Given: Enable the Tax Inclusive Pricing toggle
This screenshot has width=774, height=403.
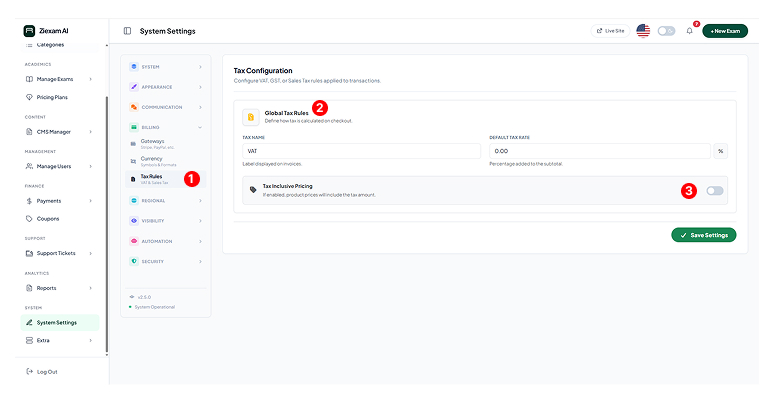Looking at the screenshot, I should [x=715, y=190].
